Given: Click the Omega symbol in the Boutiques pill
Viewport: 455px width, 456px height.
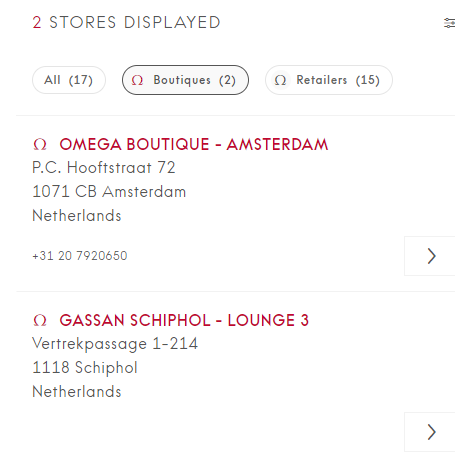Looking at the screenshot, I should [x=137, y=80].
